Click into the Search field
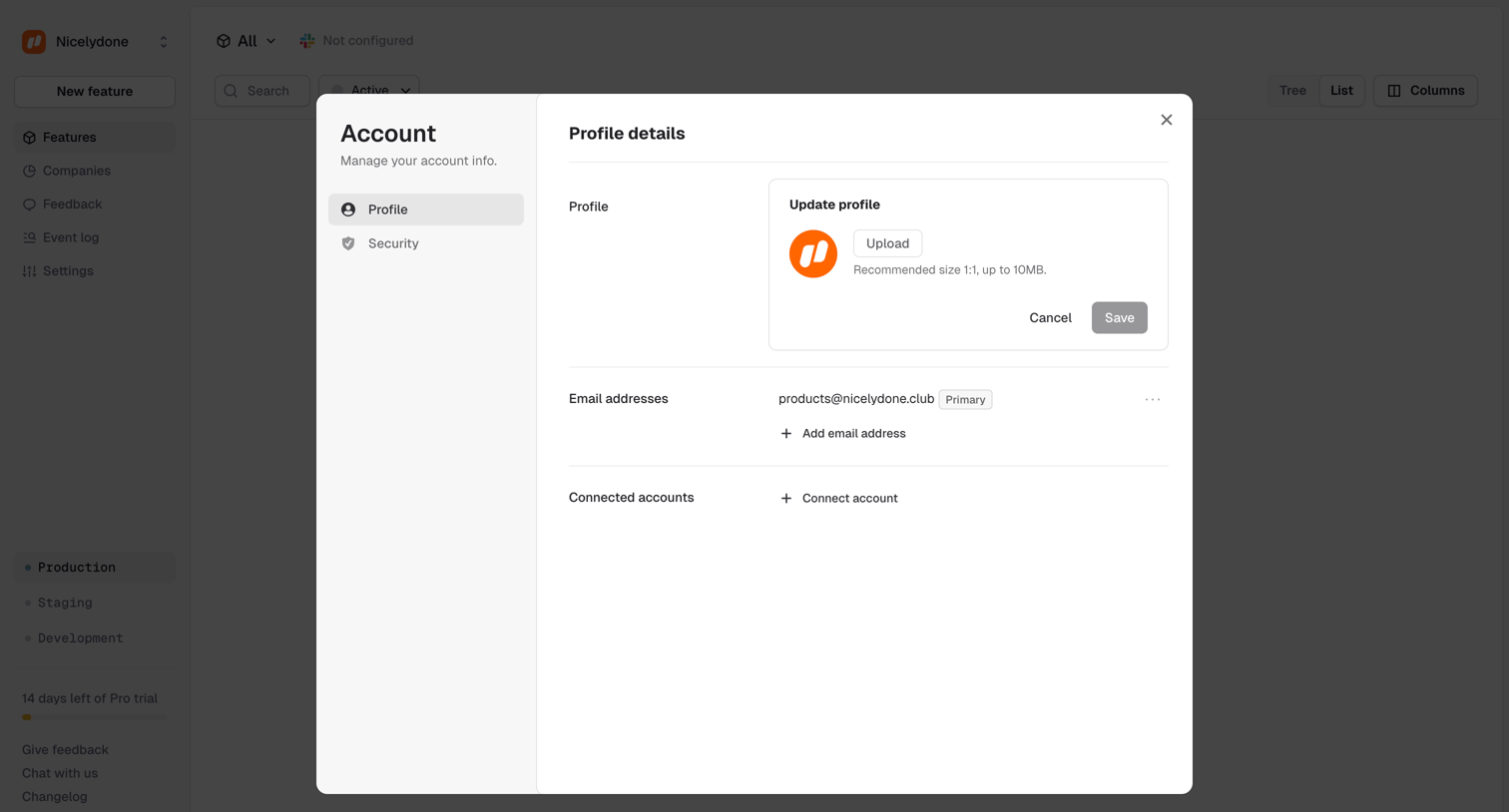The height and width of the screenshot is (812, 1509). (x=262, y=91)
